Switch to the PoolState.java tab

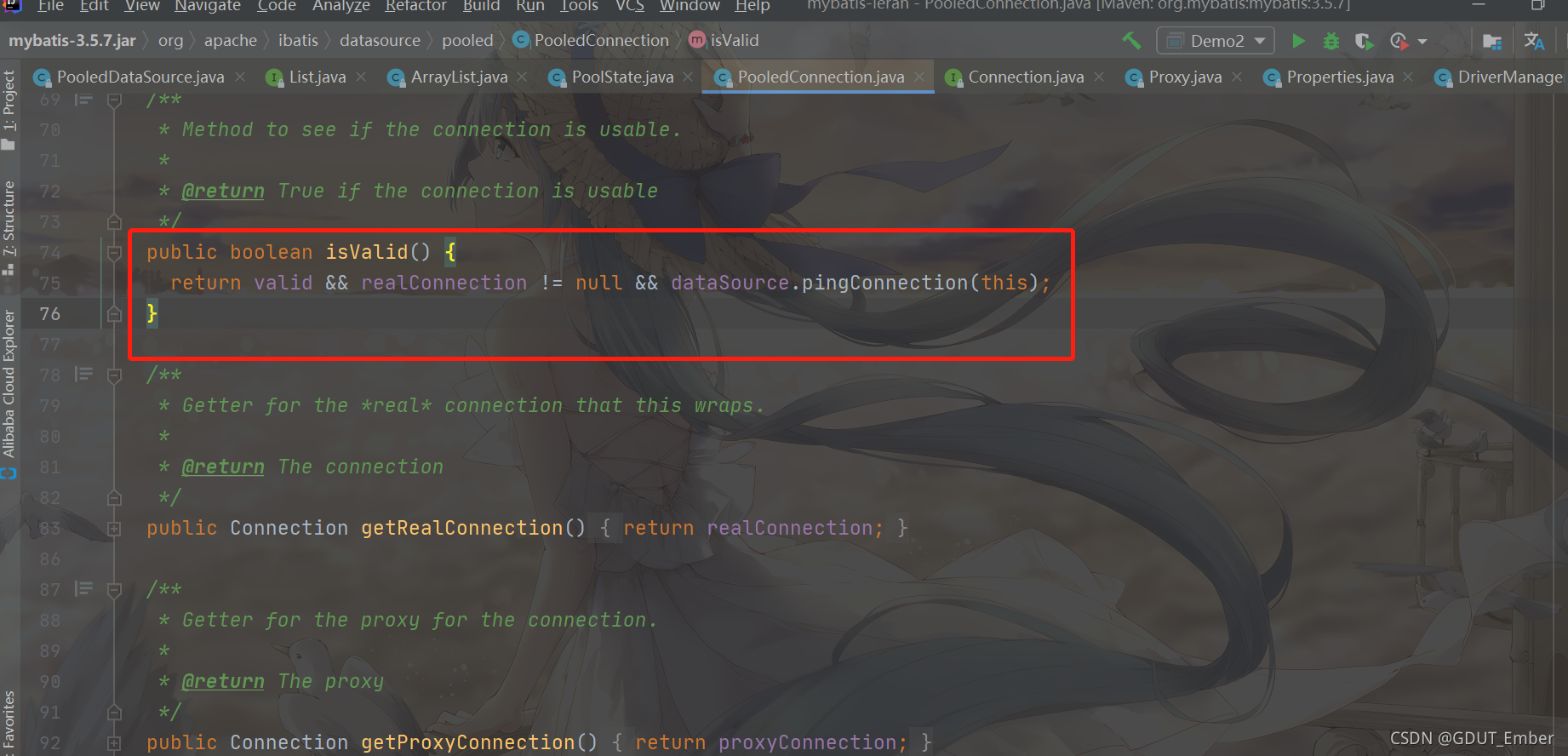tap(622, 77)
